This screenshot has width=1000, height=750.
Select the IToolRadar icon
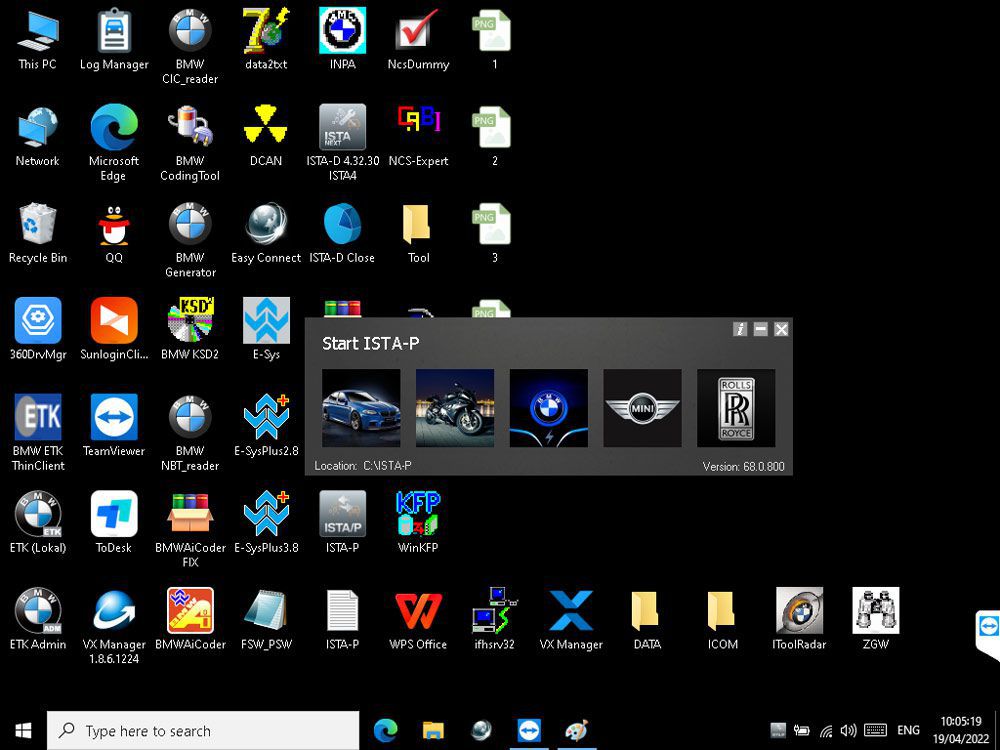[x=799, y=620]
